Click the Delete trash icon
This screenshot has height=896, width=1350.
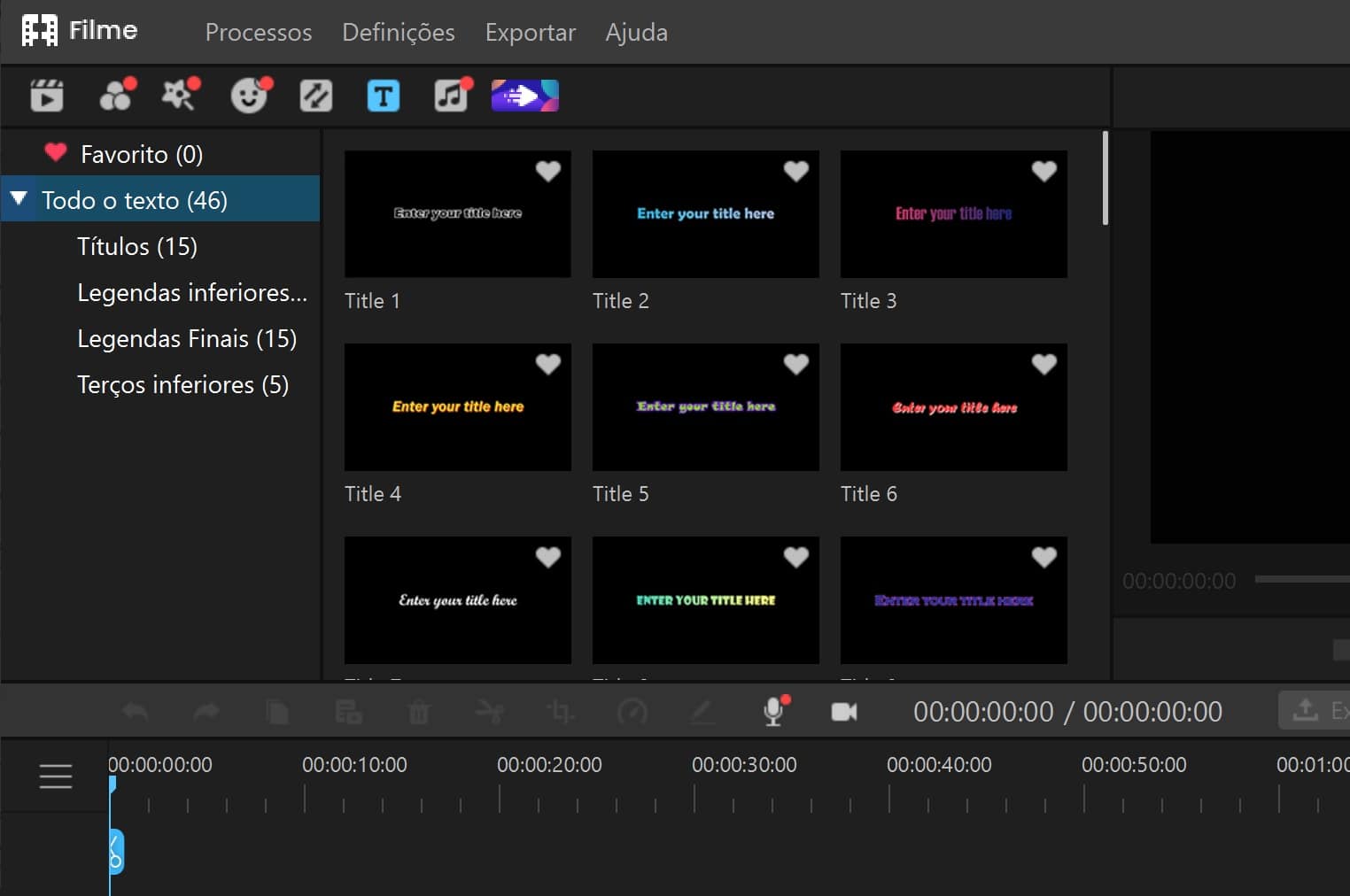[x=419, y=712]
